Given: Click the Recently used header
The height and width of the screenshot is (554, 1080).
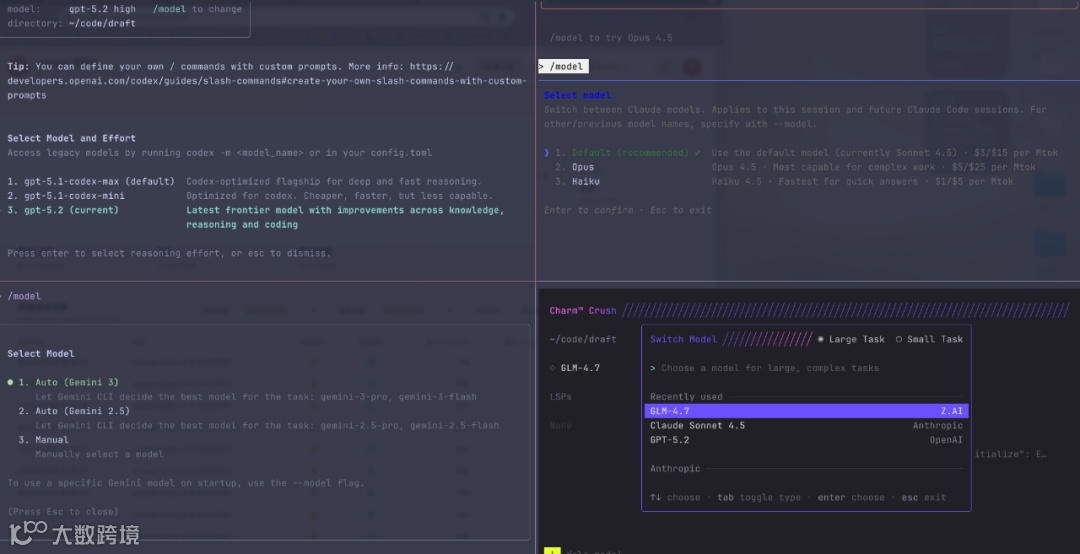Looking at the screenshot, I should [686, 397].
